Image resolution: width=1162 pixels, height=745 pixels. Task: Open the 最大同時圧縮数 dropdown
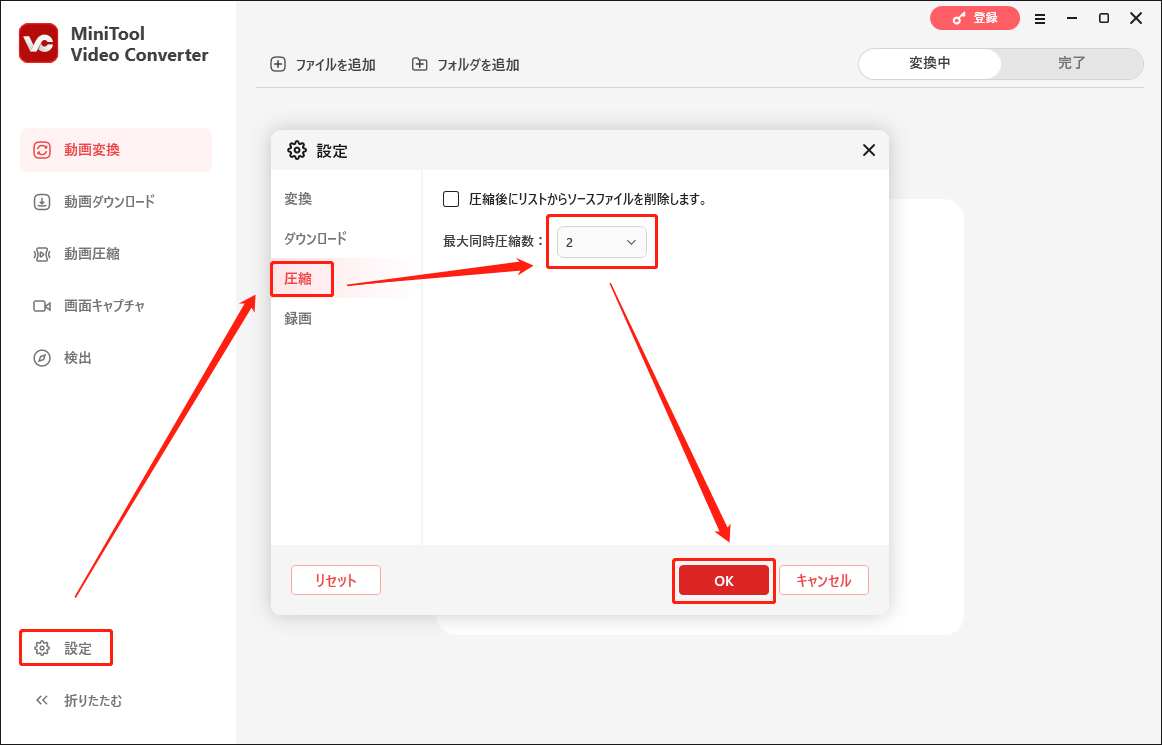(602, 242)
